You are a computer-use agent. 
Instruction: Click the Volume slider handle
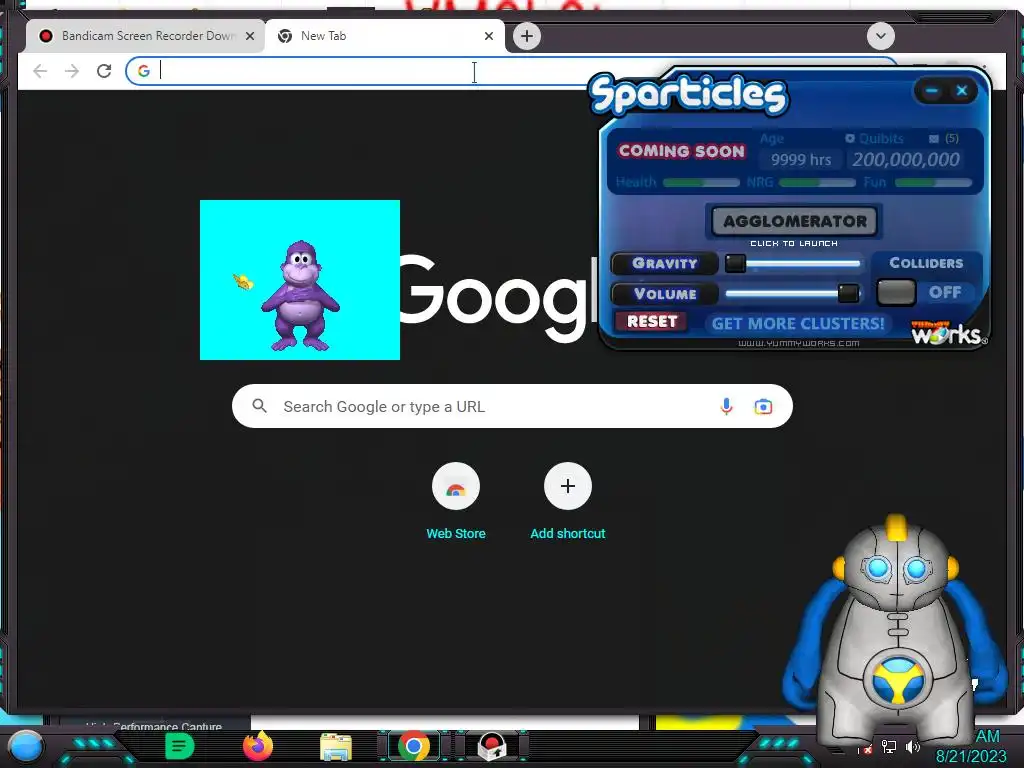coord(848,293)
